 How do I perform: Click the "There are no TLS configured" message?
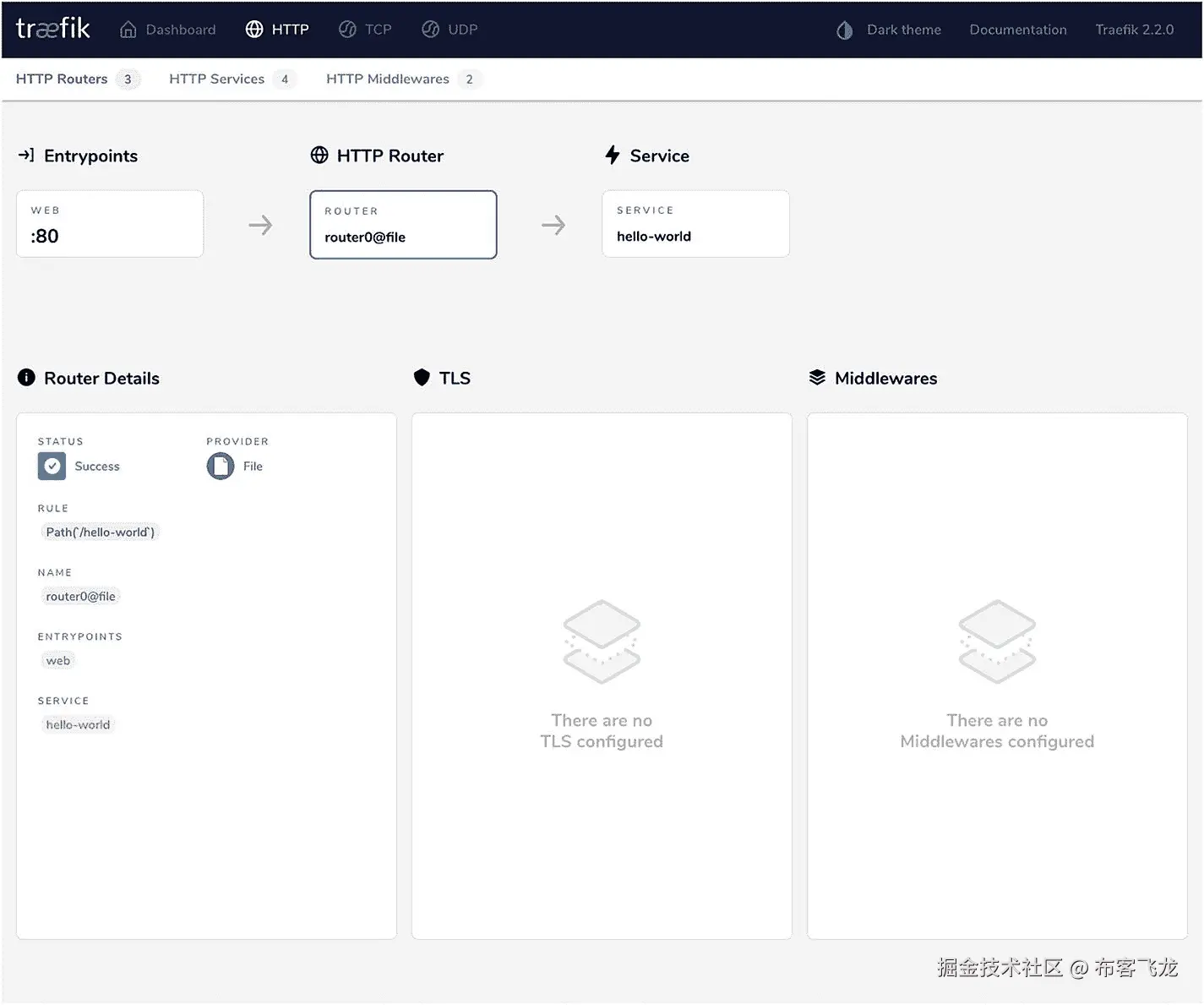pyautogui.click(x=602, y=731)
